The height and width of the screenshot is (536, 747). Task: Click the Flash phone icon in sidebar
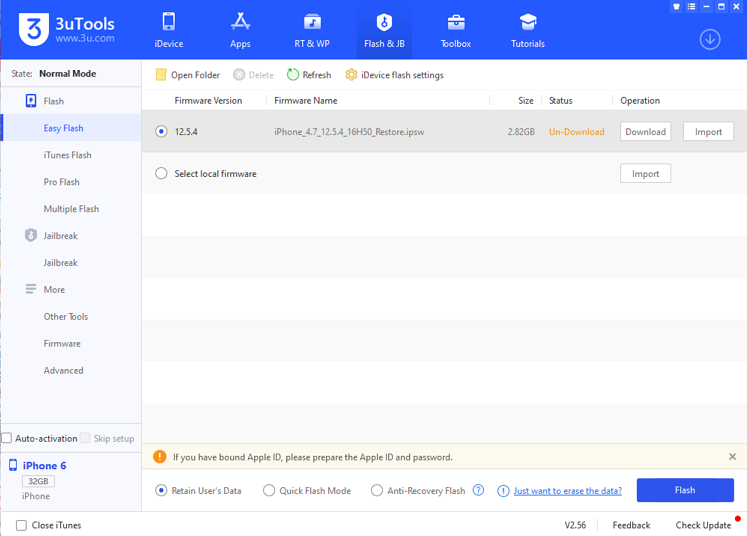(31, 101)
